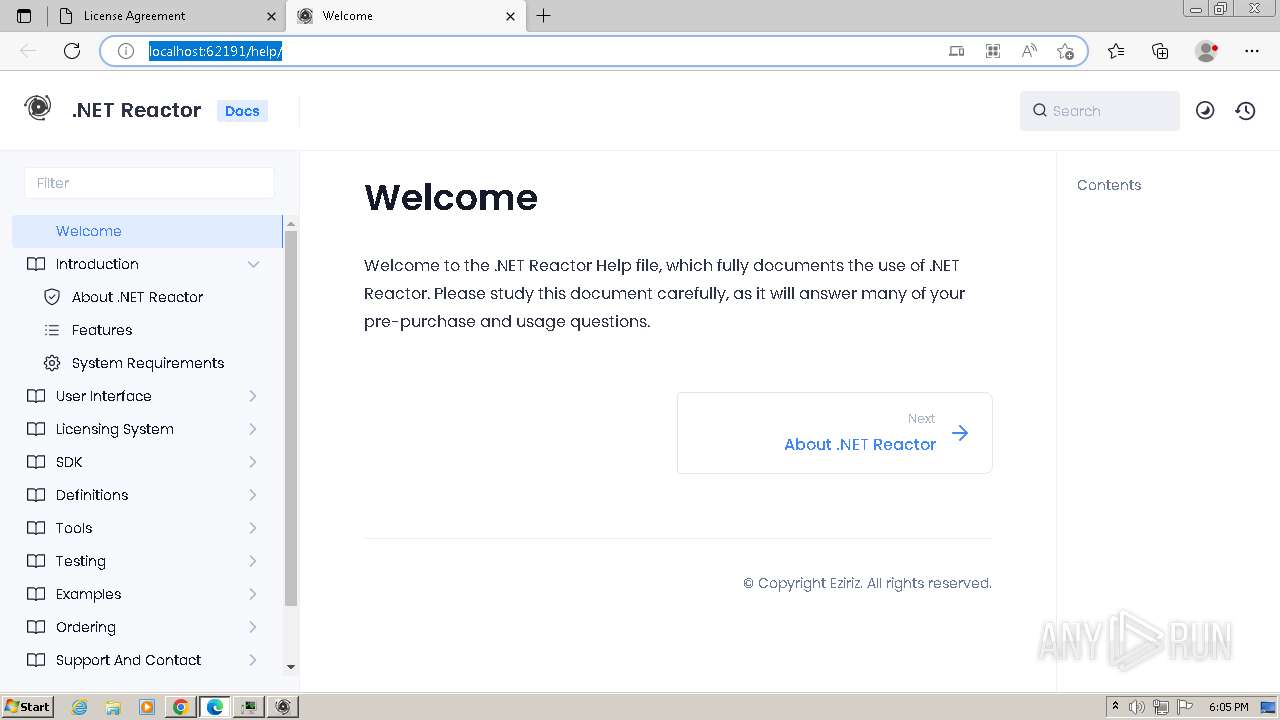Open read aloud in address bar
Image resolution: width=1280 pixels, height=720 pixels.
pos(1029,51)
